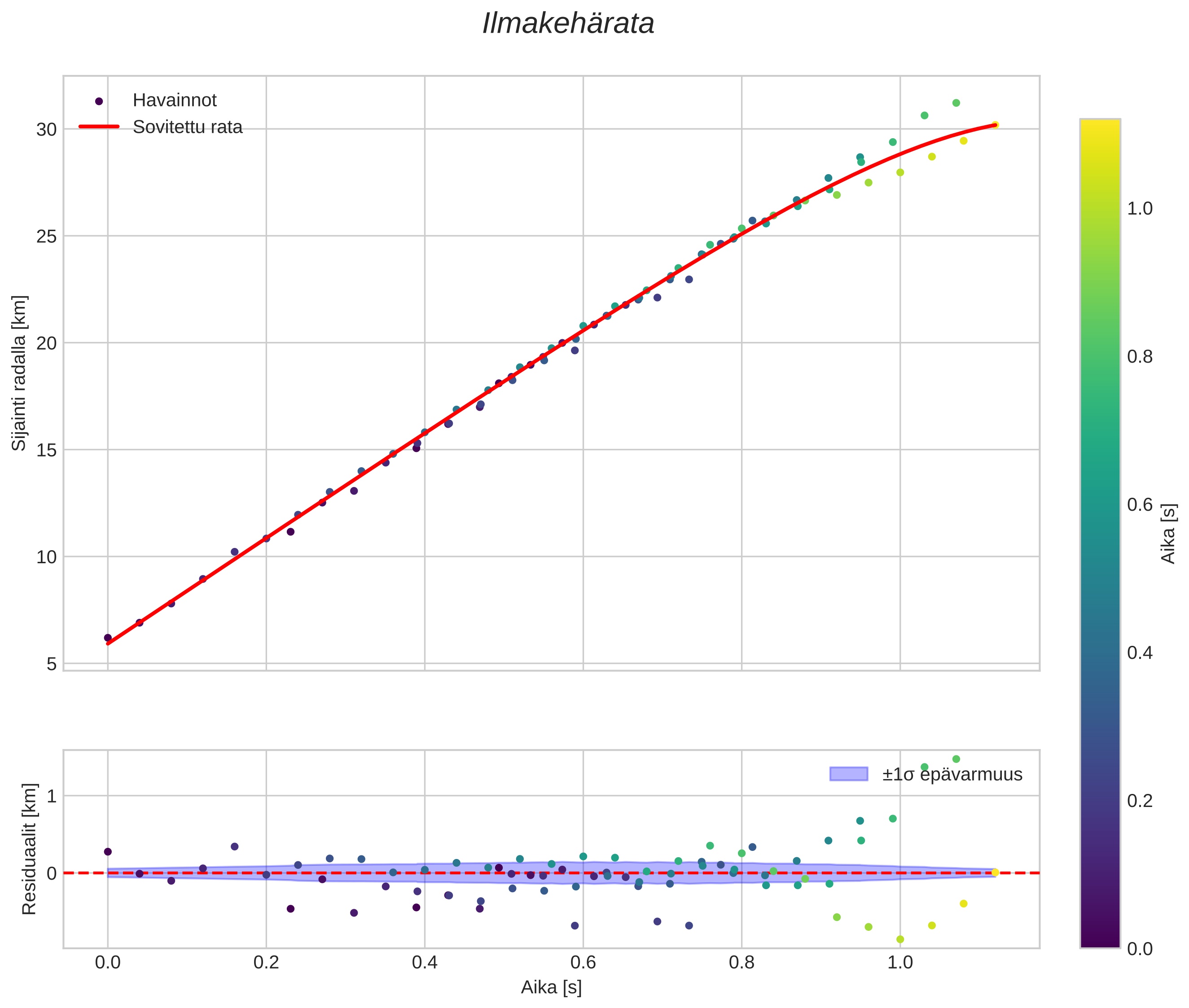This screenshot has height=1008, width=1189.
Task: Click the highest green residual point
Action: [x=956, y=759]
